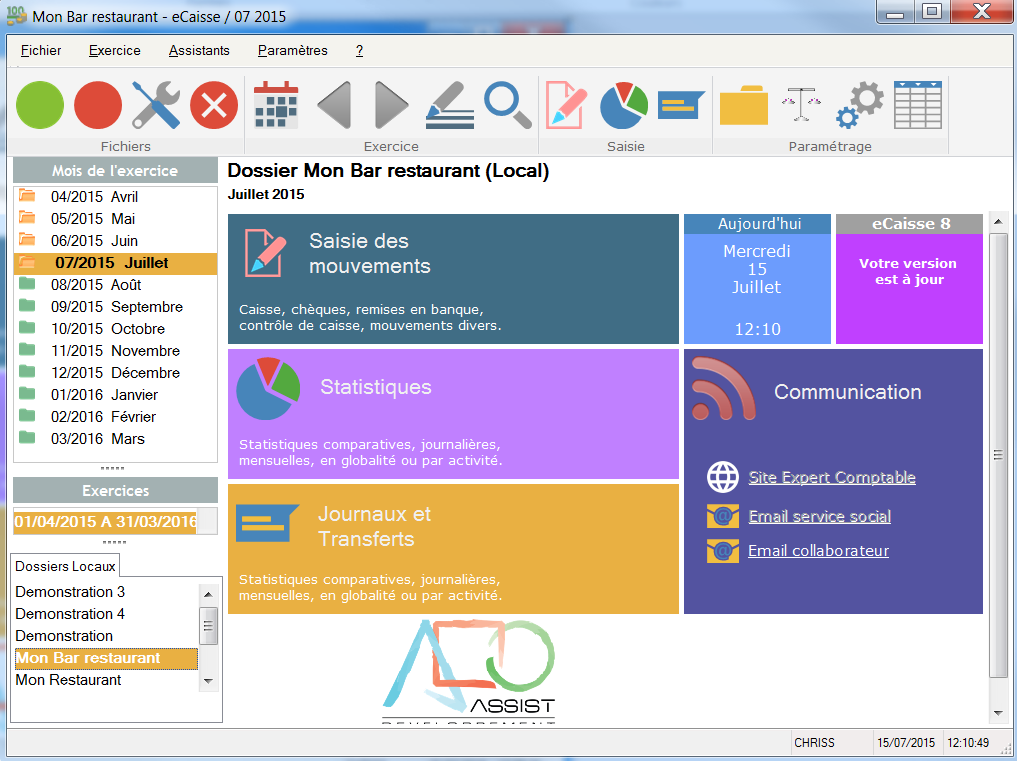Select month 06/2015 Juin
This screenshot has height=761, width=1017.
pos(115,241)
